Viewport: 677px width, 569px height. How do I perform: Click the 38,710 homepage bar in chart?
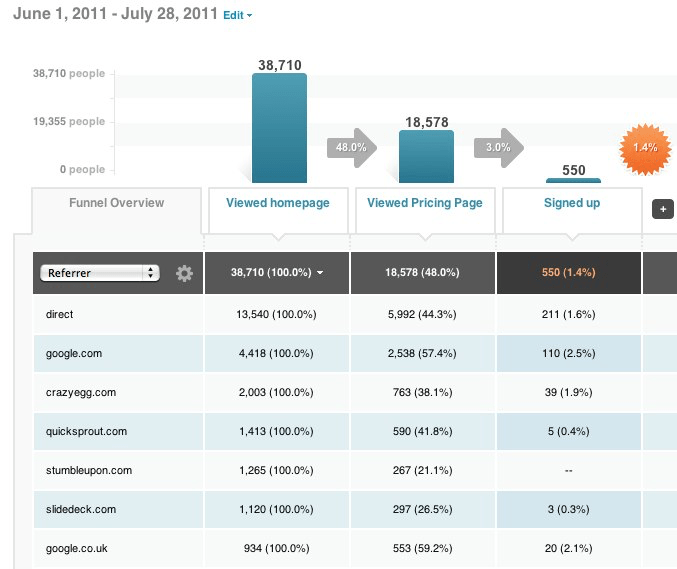[x=279, y=128]
